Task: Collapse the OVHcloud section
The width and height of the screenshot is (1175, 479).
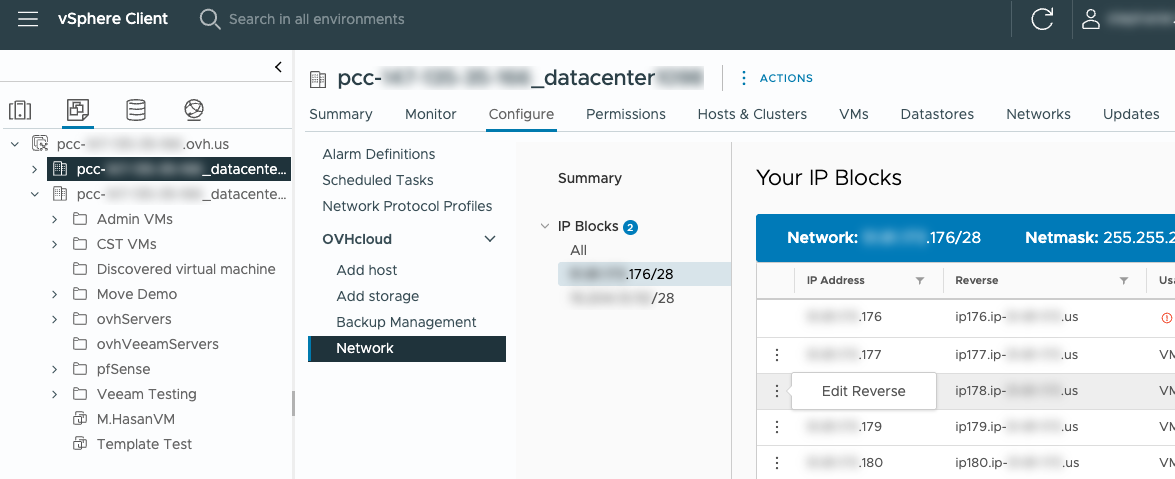Action: (490, 239)
